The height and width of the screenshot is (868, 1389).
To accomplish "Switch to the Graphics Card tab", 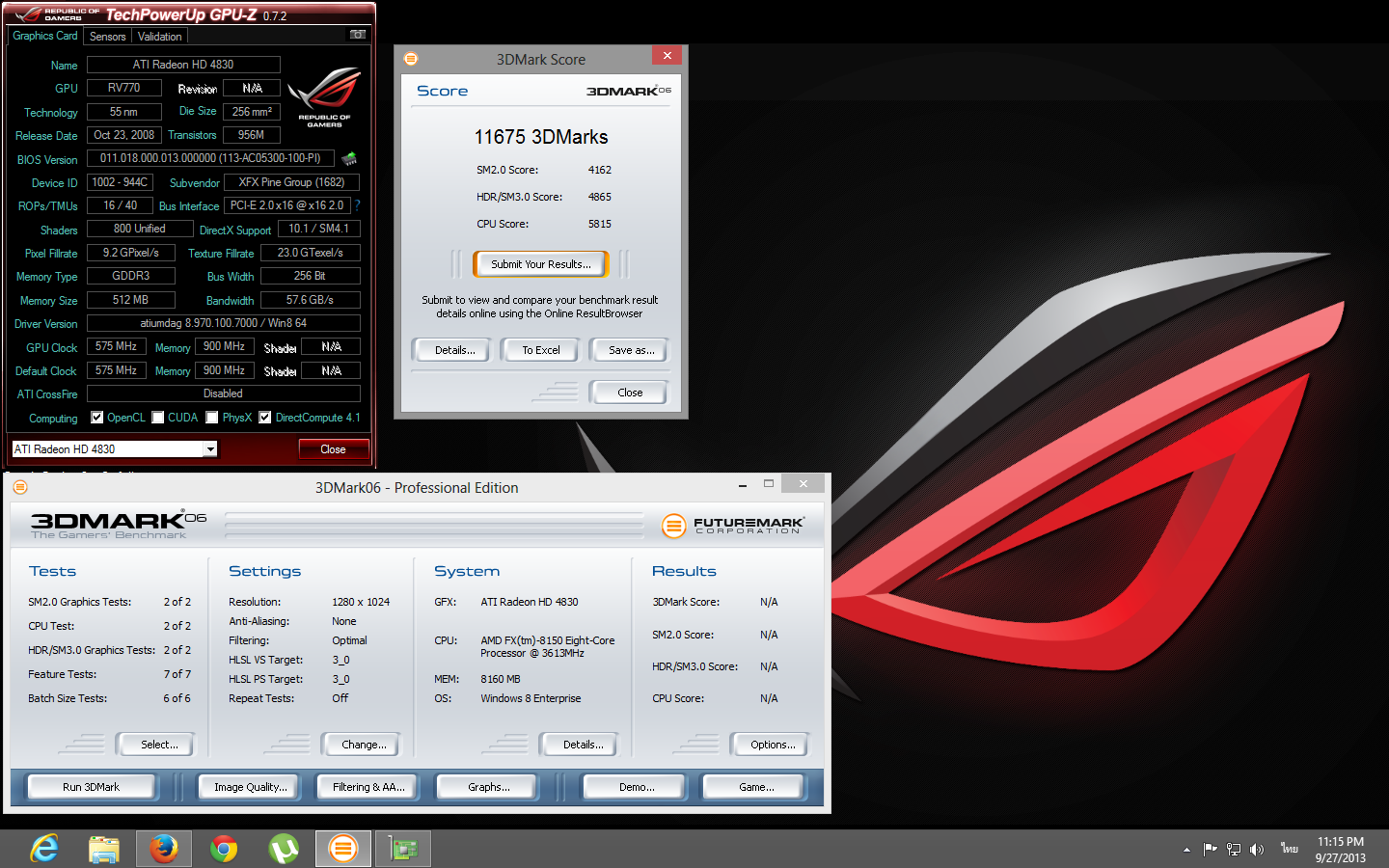I will (x=45, y=36).
